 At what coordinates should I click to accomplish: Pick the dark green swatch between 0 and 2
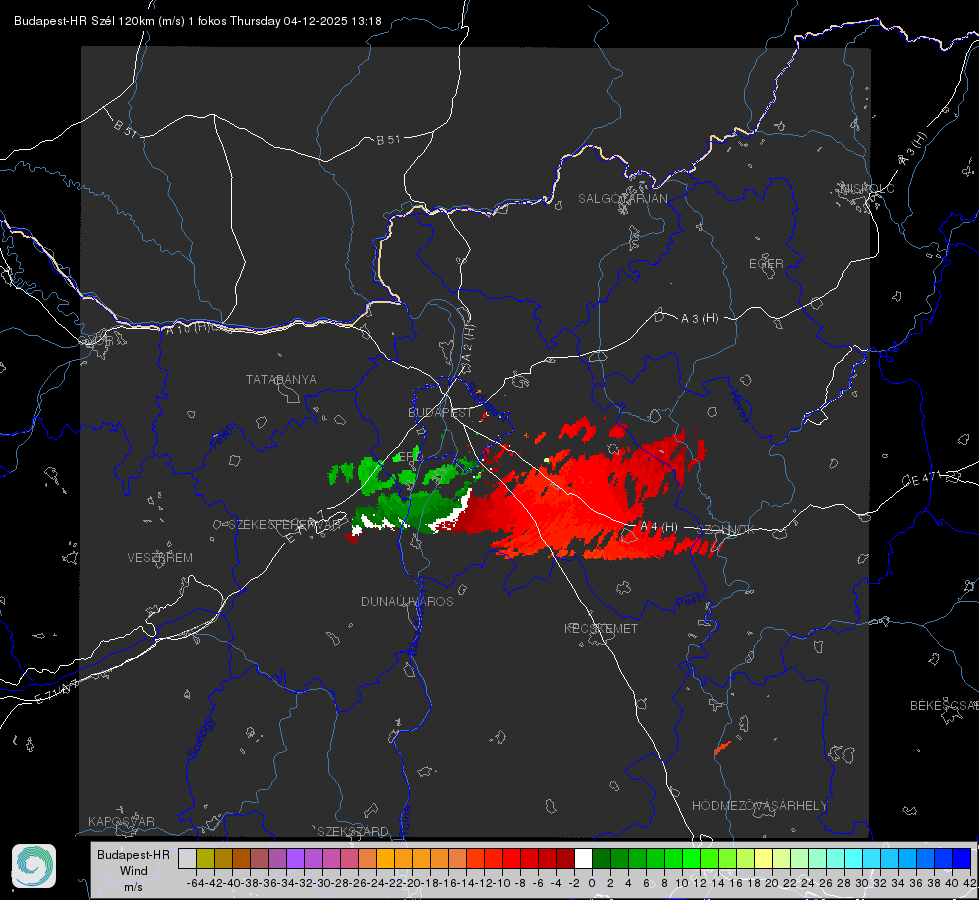pyautogui.click(x=601, y=858)
